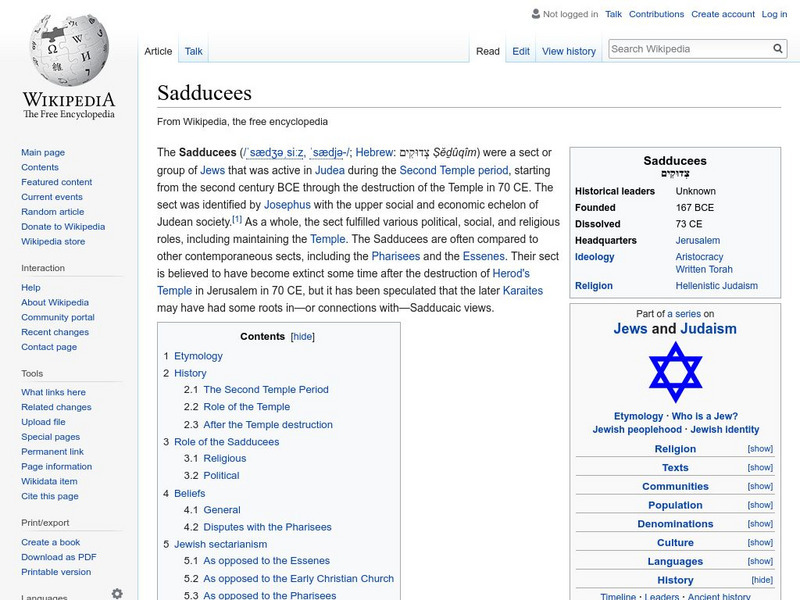Click the Jews heading link in sidebar

tap(630, 329)
